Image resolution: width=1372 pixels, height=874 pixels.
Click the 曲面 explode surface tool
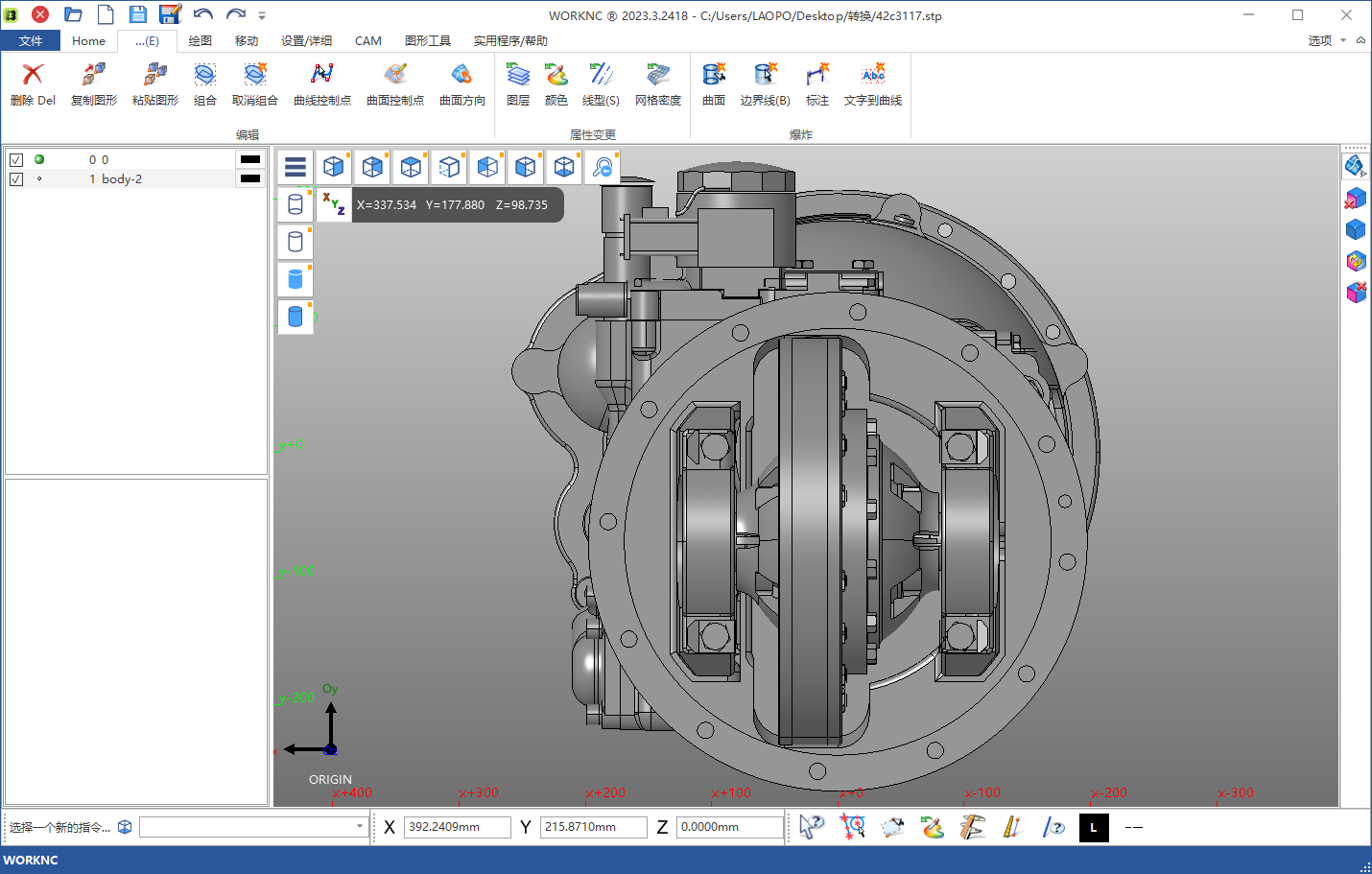(x=714, y=83)
